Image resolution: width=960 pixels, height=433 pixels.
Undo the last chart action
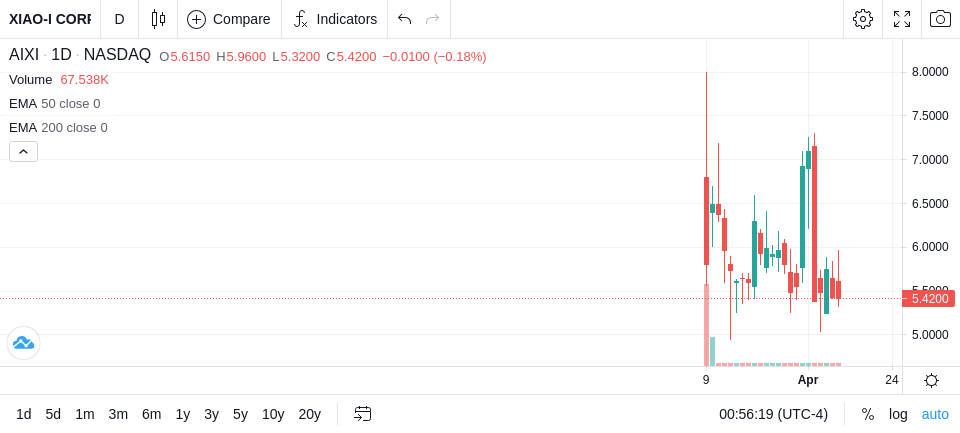(404, 19)
